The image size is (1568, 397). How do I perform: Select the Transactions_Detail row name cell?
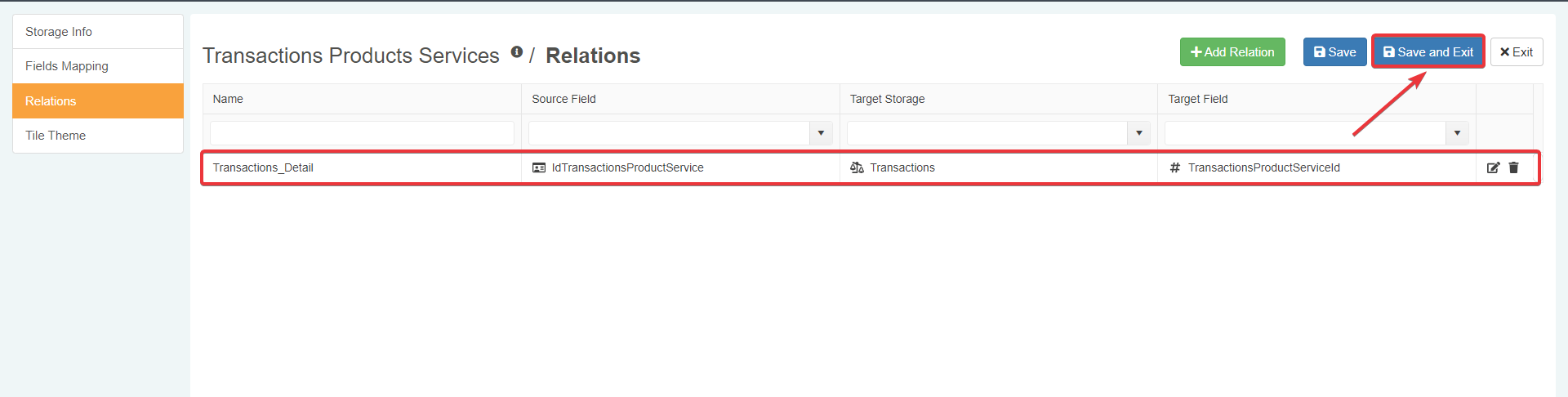tap(263, 167)
